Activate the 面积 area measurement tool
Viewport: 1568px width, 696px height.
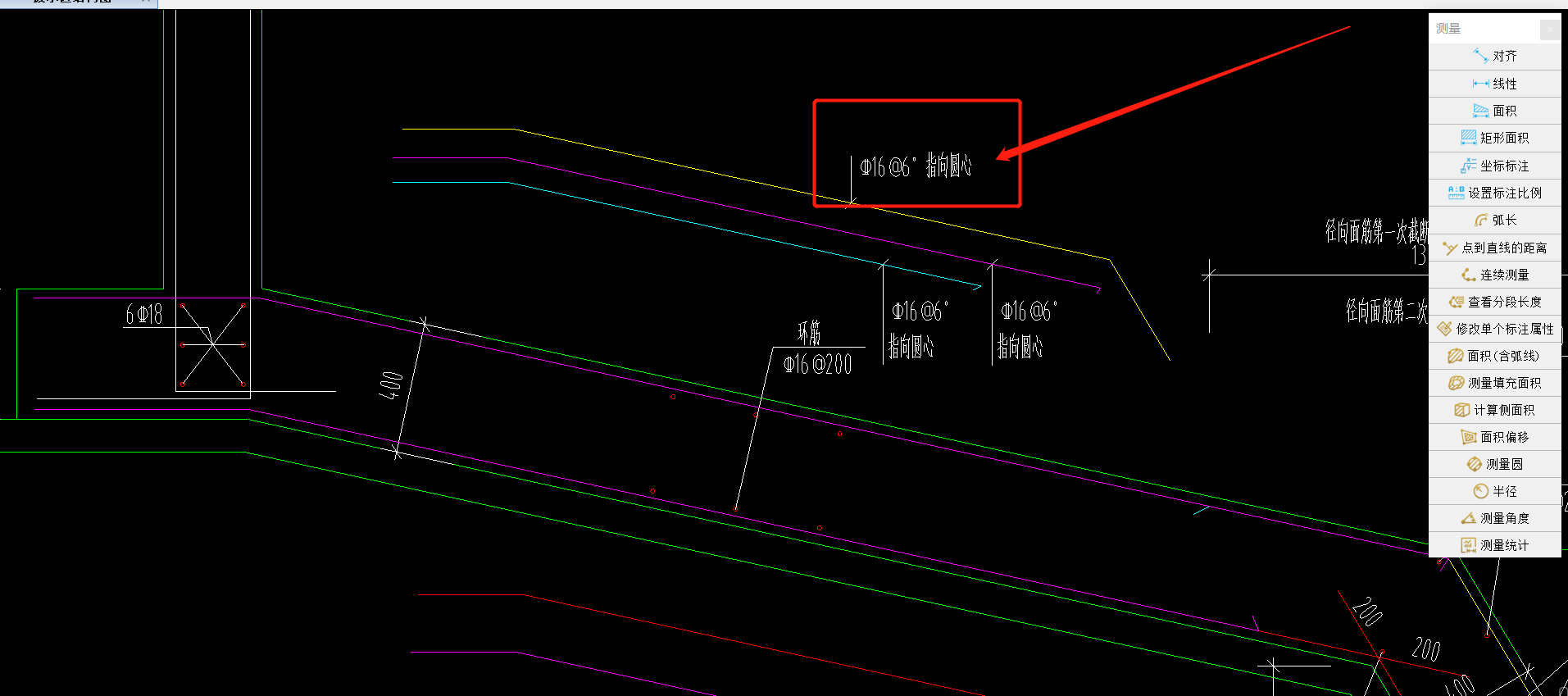point(1494,111)
